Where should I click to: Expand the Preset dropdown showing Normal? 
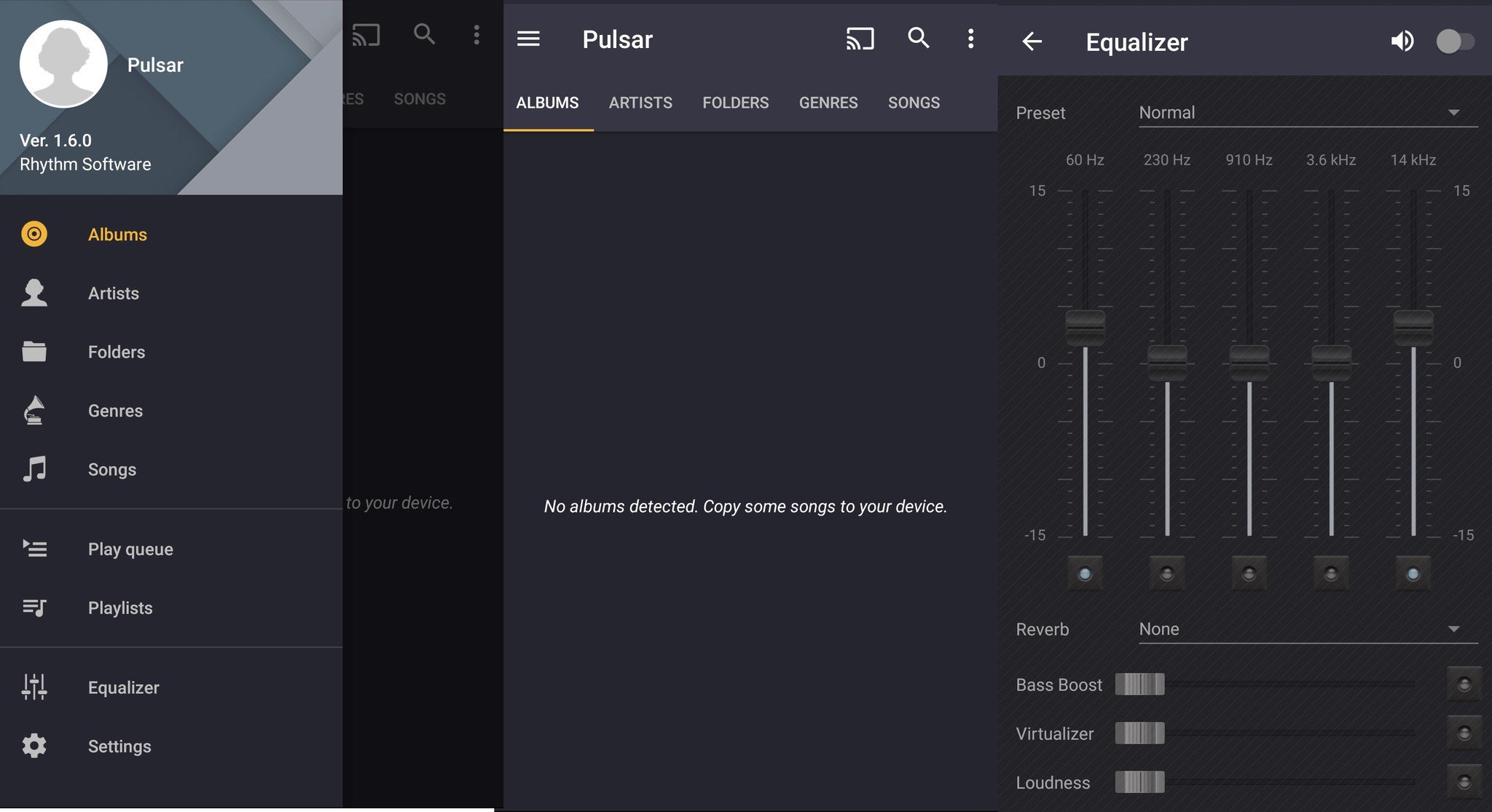(1308, 113)
